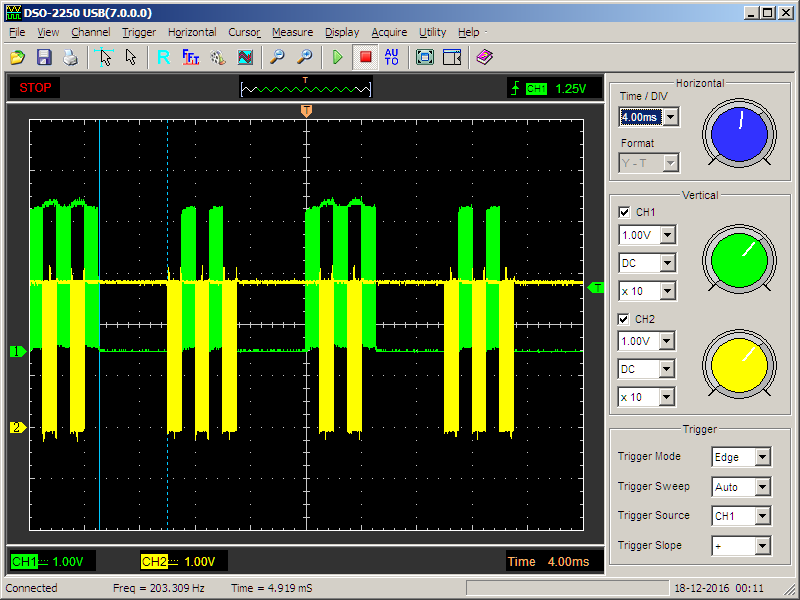Click the yellow CH2 vertical knob
The height and width of the screenshot is (600, 800).
(739, 365)
